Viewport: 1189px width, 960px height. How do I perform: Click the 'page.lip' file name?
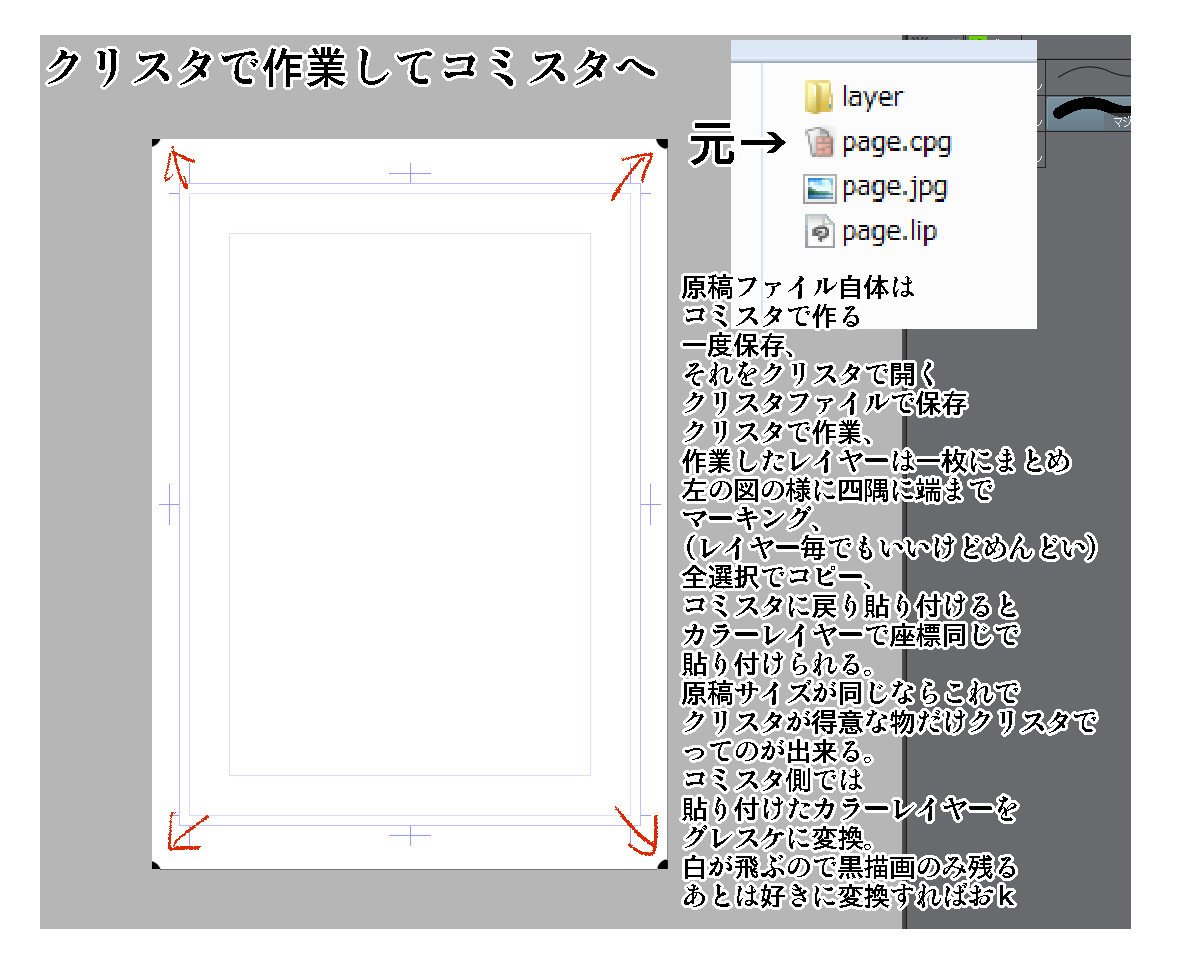[x=889, y=231]
